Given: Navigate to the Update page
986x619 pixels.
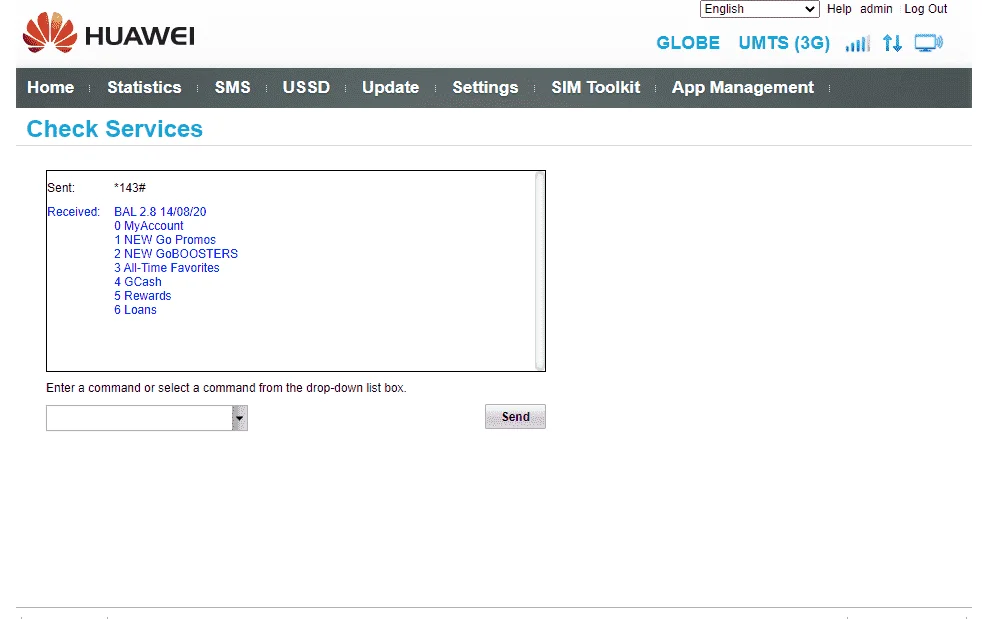Looking at the screenshot, I should pyautogui.click(x=391, y=87).
